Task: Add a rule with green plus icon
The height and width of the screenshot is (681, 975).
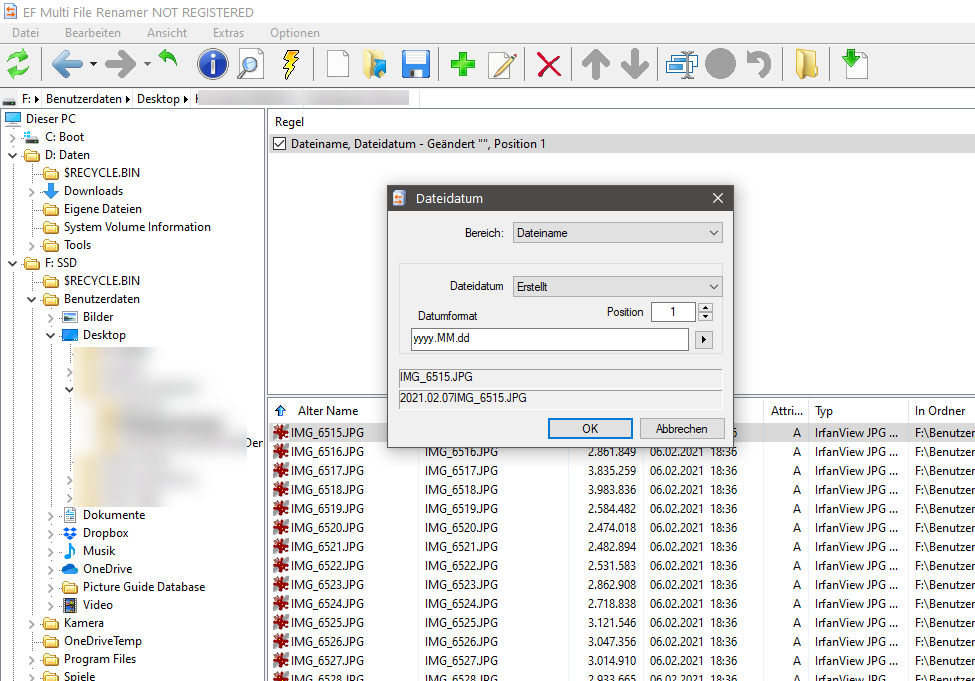Action: 463,64
